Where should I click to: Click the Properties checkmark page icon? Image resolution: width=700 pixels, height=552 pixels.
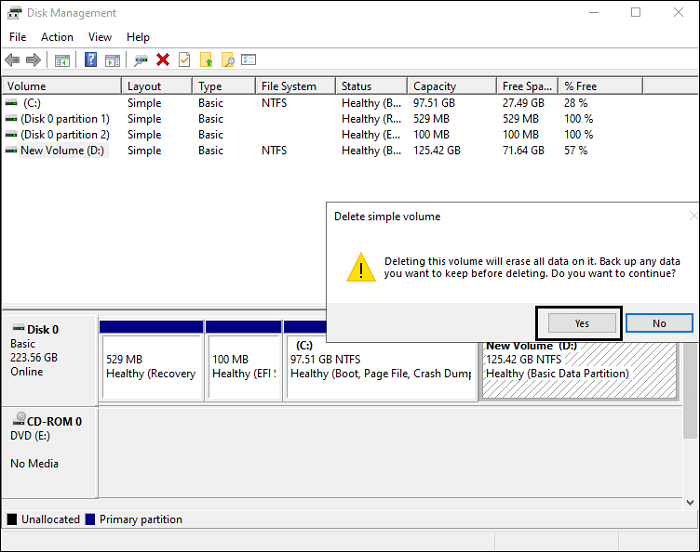(184, 61)
